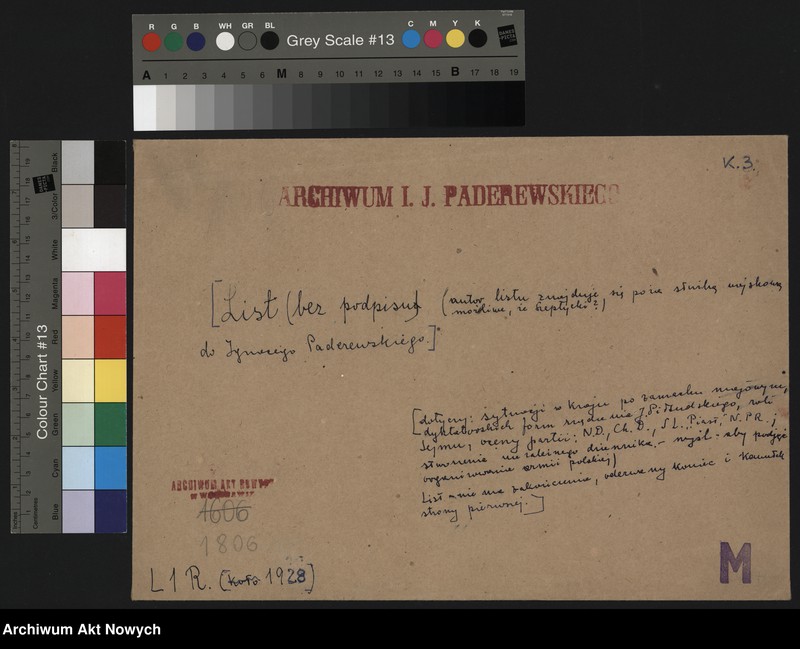Pick the magenta M circle on grey scale card
Viewport: 800px width, 649px height.
coord(433,39)
